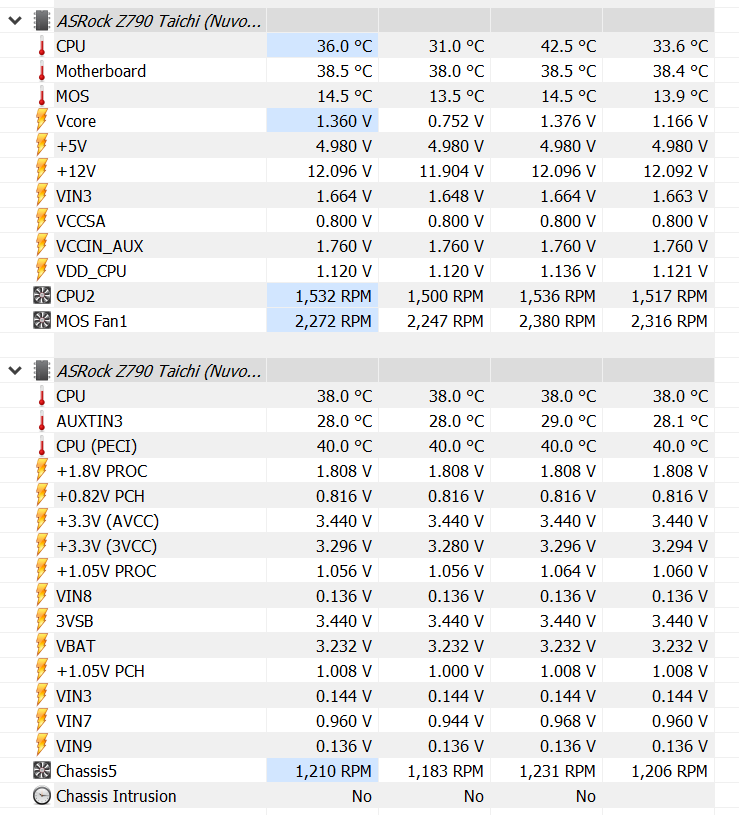Click the lightning bolt icon next to Vcore
This screenshot has width=739, height=815.
click(x=42, y=121)
